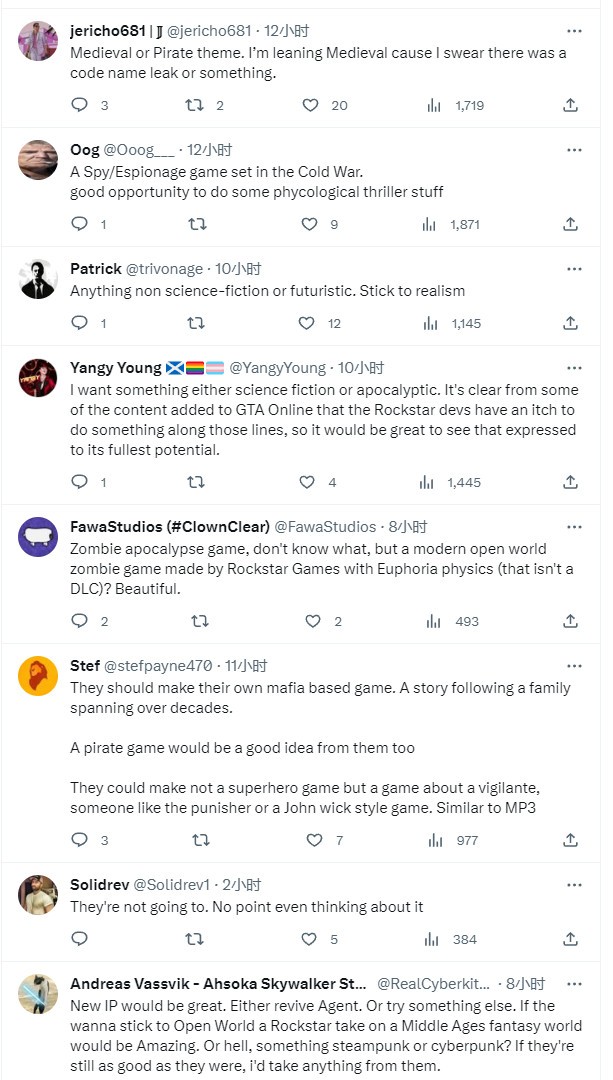Open more options for Patrick's tweet

point(574,269)
